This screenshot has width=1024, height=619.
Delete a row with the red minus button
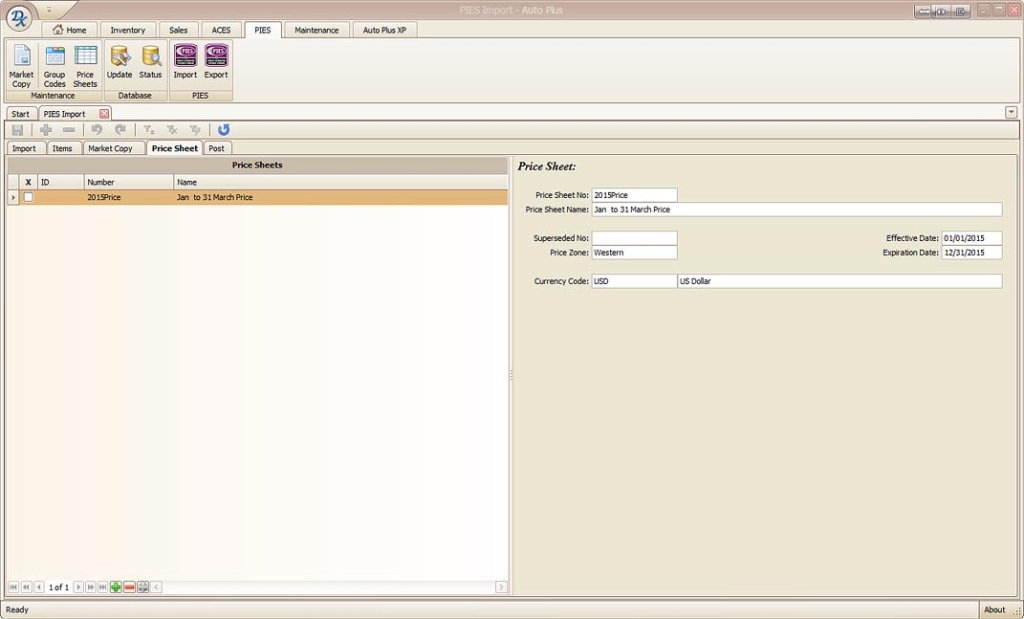point(129,587)
